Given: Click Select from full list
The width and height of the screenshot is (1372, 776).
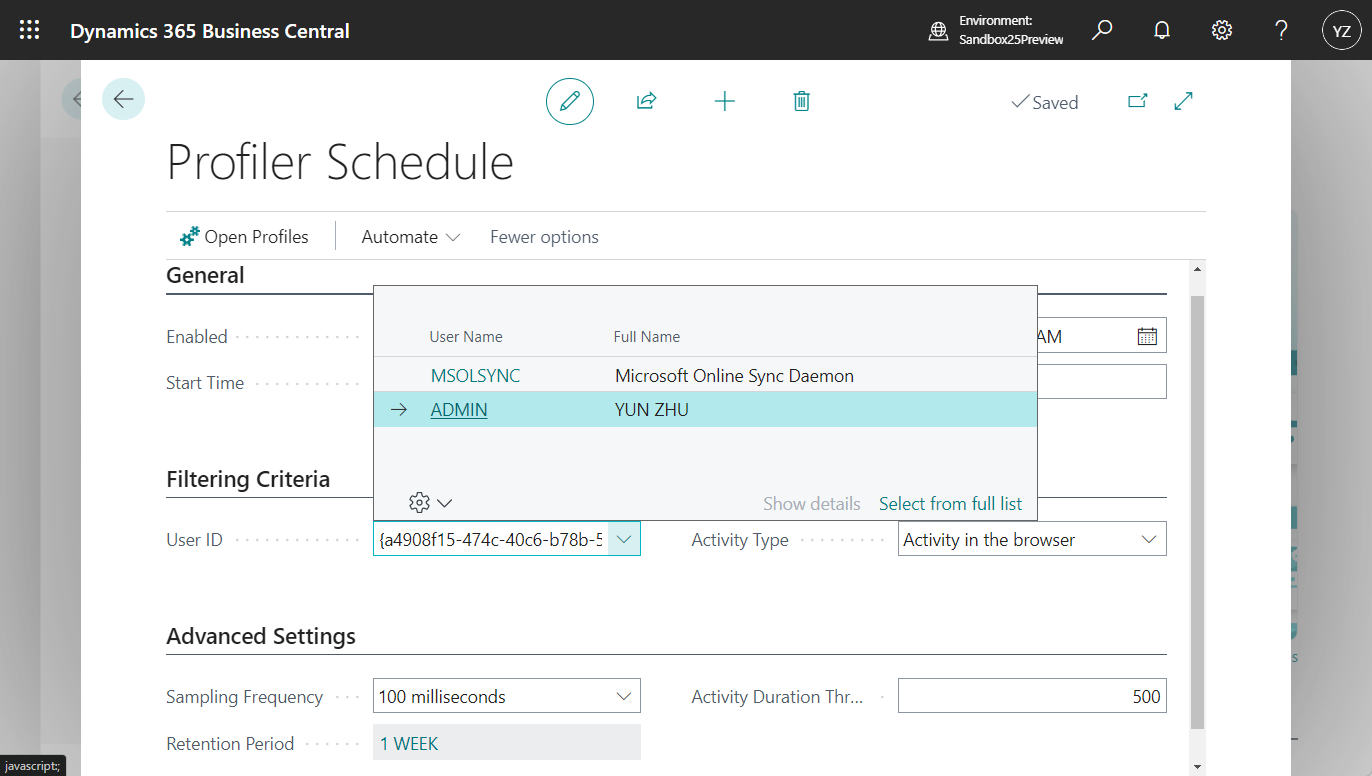Looking at the screenshot, I should (x=950, y=503).
